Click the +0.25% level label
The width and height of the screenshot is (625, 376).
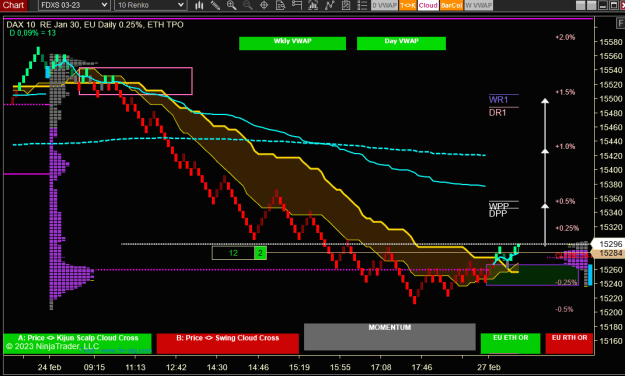click(567, 228)
